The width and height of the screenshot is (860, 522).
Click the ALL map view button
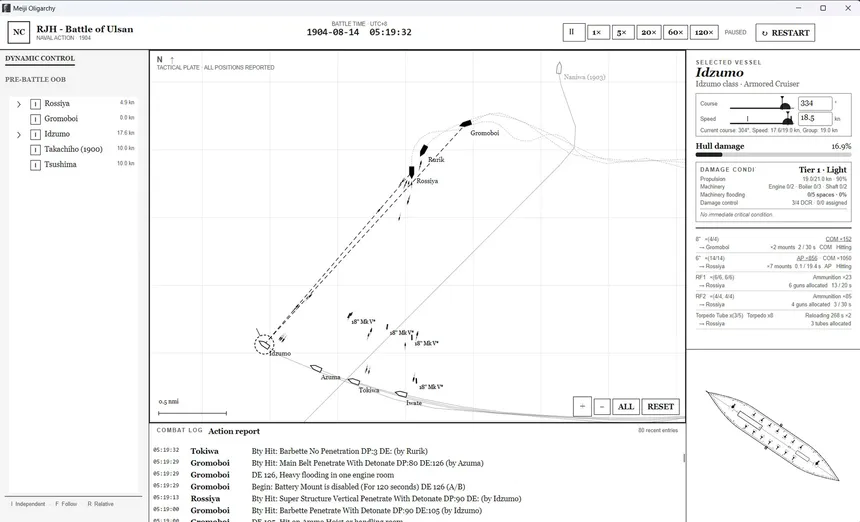625,406
